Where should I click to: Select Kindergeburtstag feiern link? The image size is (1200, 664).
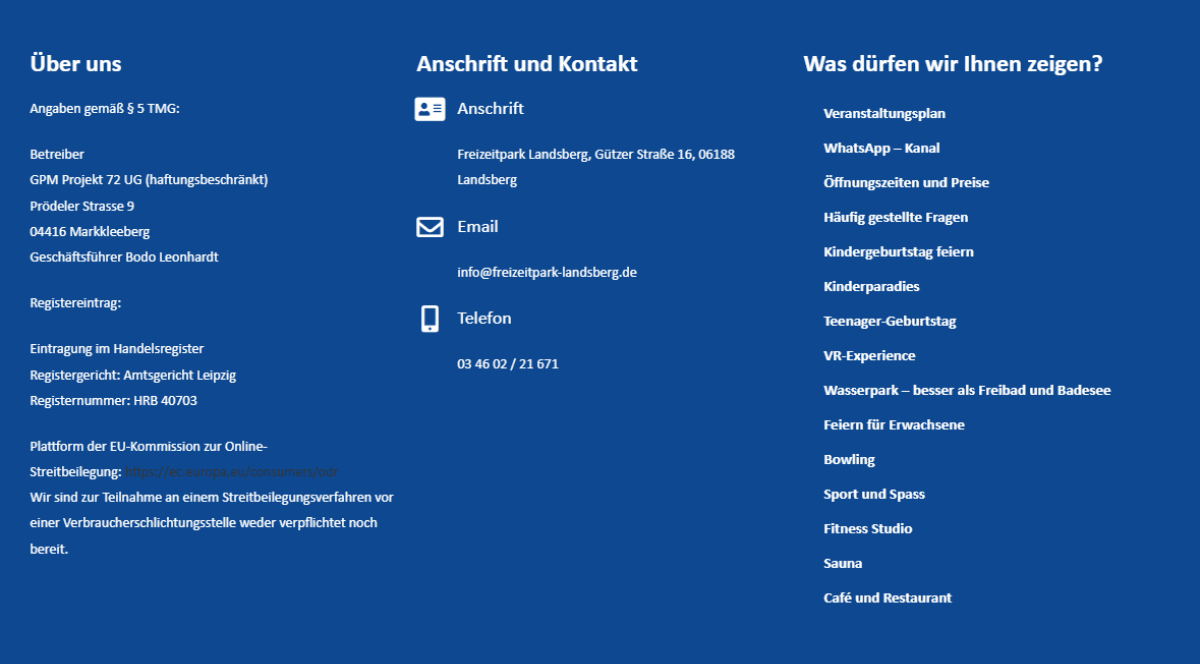coord(898,252)
